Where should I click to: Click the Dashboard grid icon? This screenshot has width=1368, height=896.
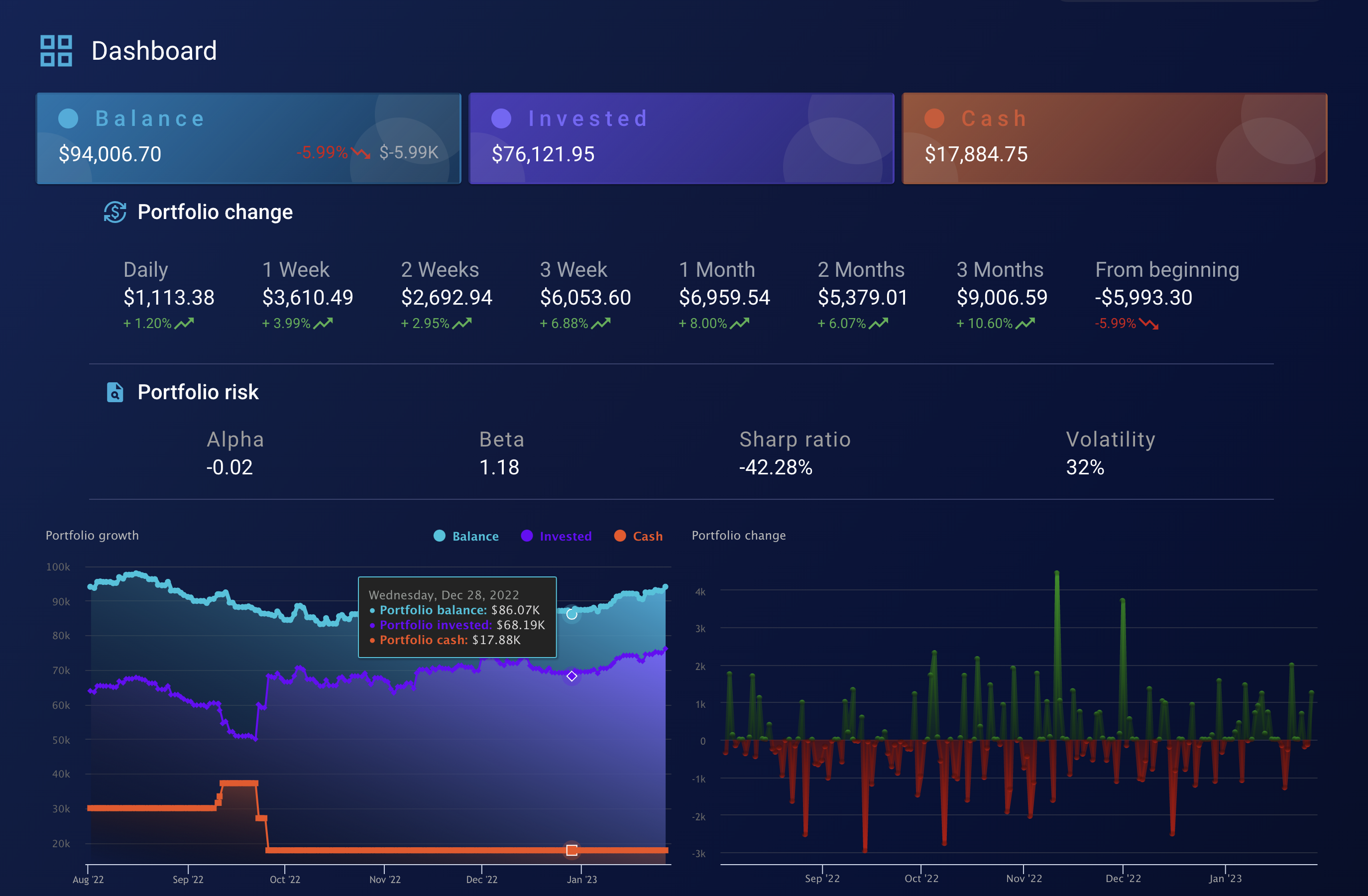click(56, 51)
